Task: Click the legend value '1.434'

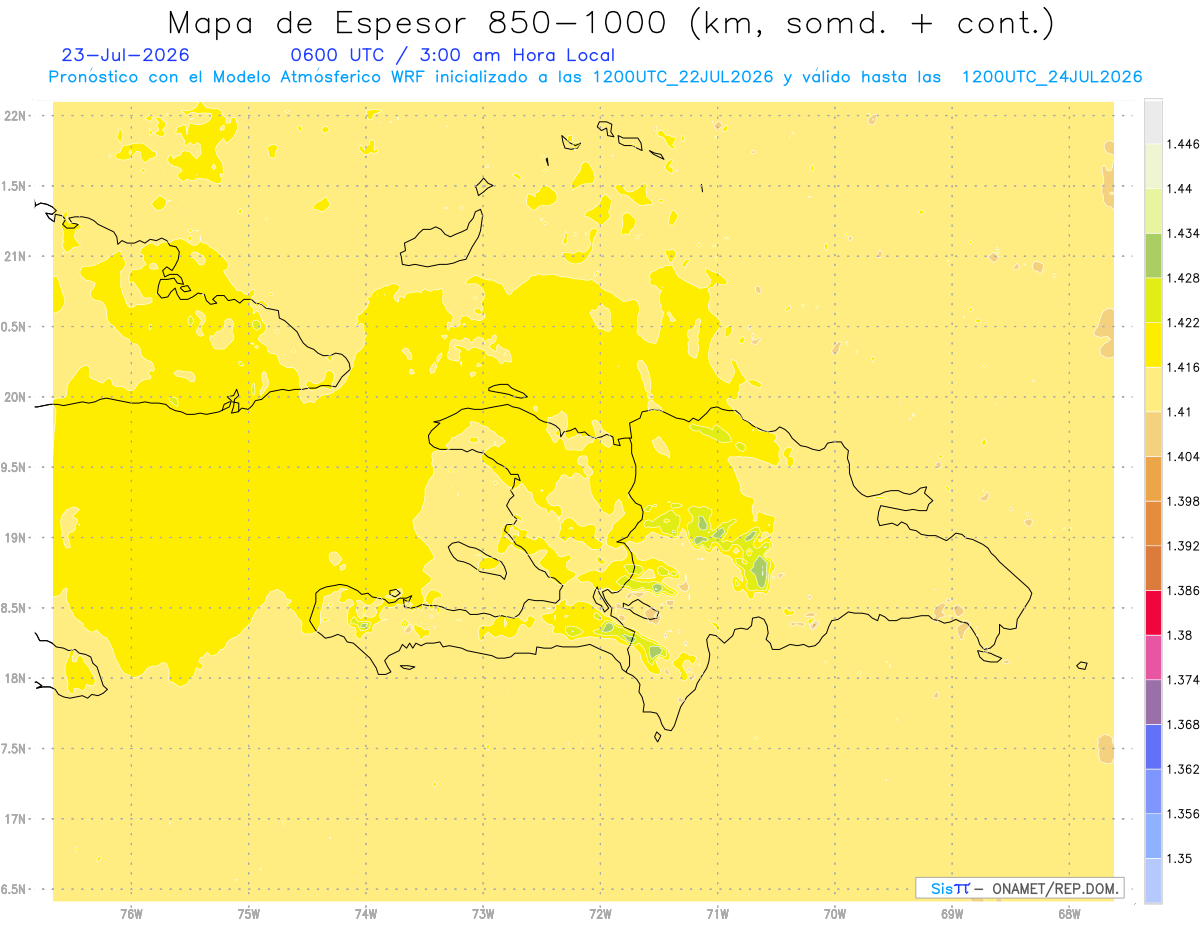Action: (x=1184, y=233)
